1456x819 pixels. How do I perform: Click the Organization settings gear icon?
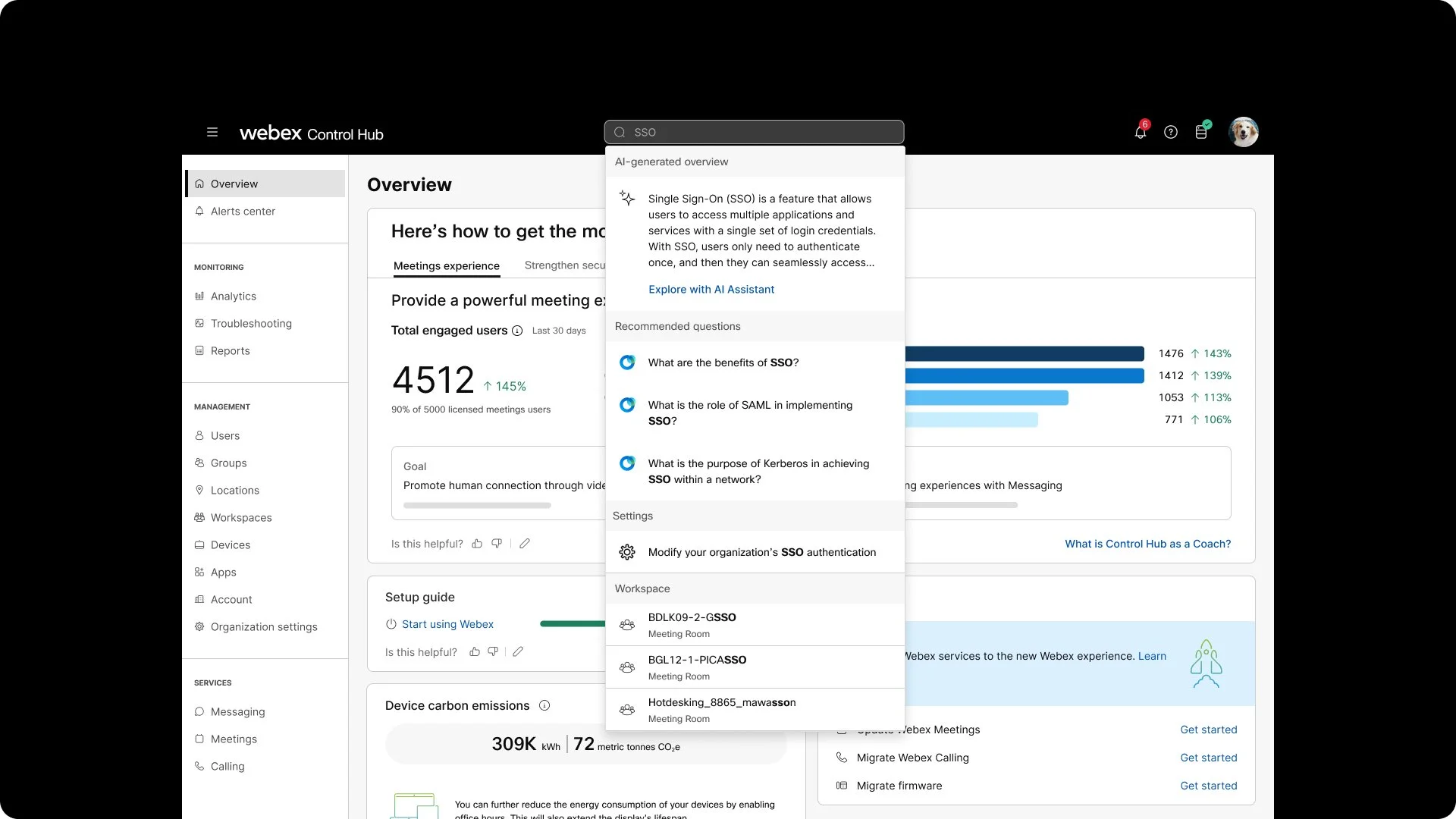point(199,626)
